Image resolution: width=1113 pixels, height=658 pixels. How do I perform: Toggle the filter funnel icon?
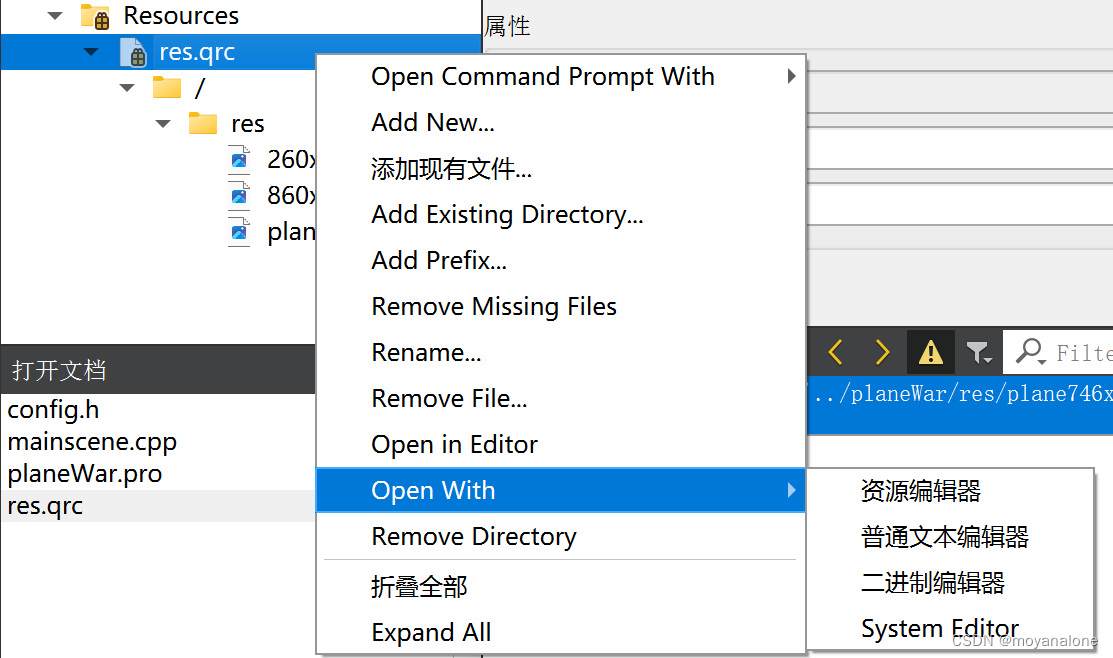tap(977, 352)
